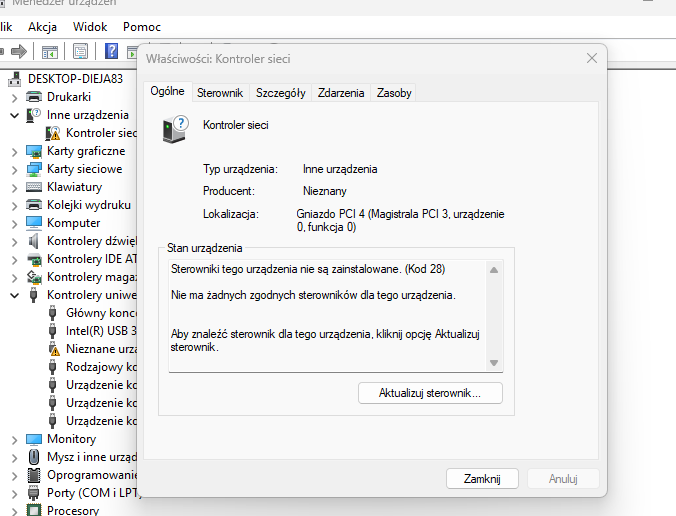Viewport: 676px width, 516px height.
Task: Open the Pomoc menu
Action: click(142, 27)
